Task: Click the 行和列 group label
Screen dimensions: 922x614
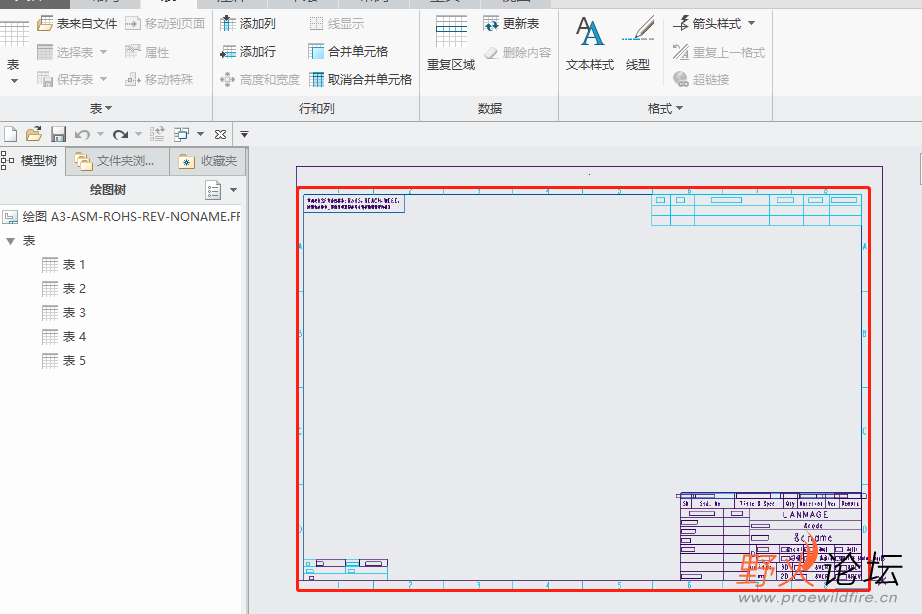Action: pyautogui.click(x=316, y=108)
